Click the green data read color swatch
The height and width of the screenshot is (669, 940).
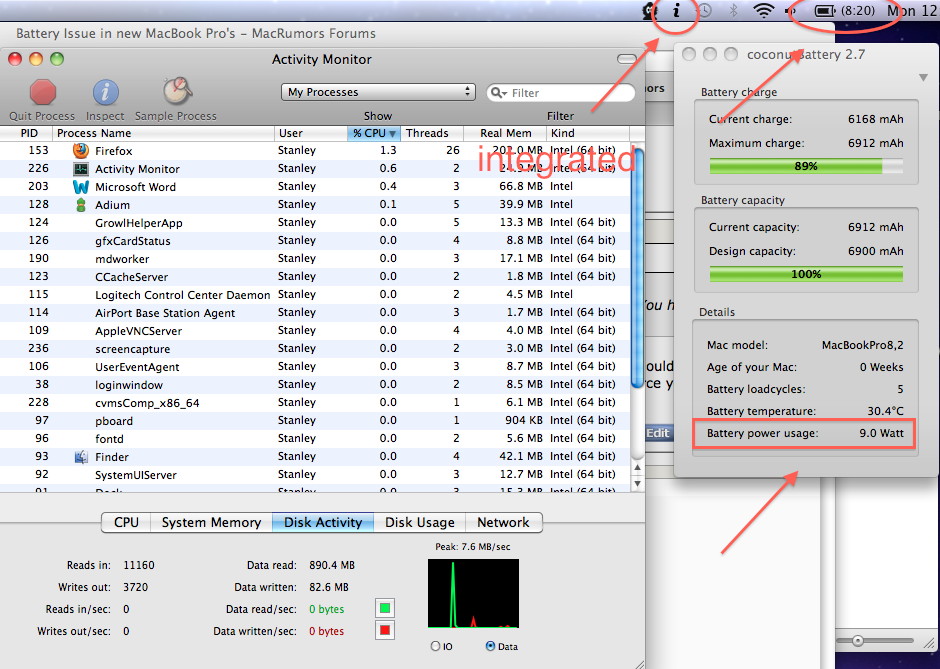[385, 608]
